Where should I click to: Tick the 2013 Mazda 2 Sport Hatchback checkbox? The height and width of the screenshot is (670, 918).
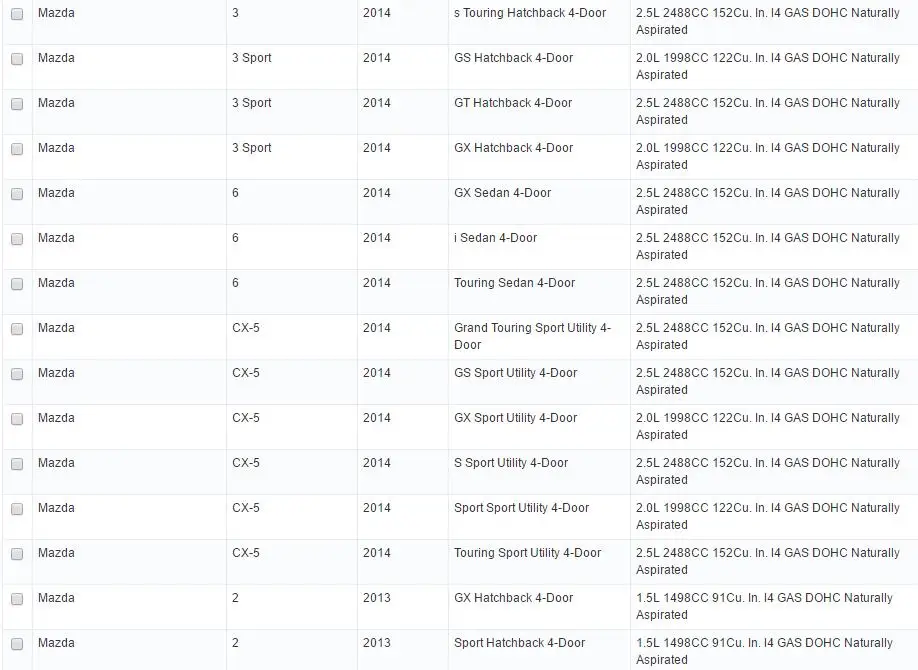point(17,644)
